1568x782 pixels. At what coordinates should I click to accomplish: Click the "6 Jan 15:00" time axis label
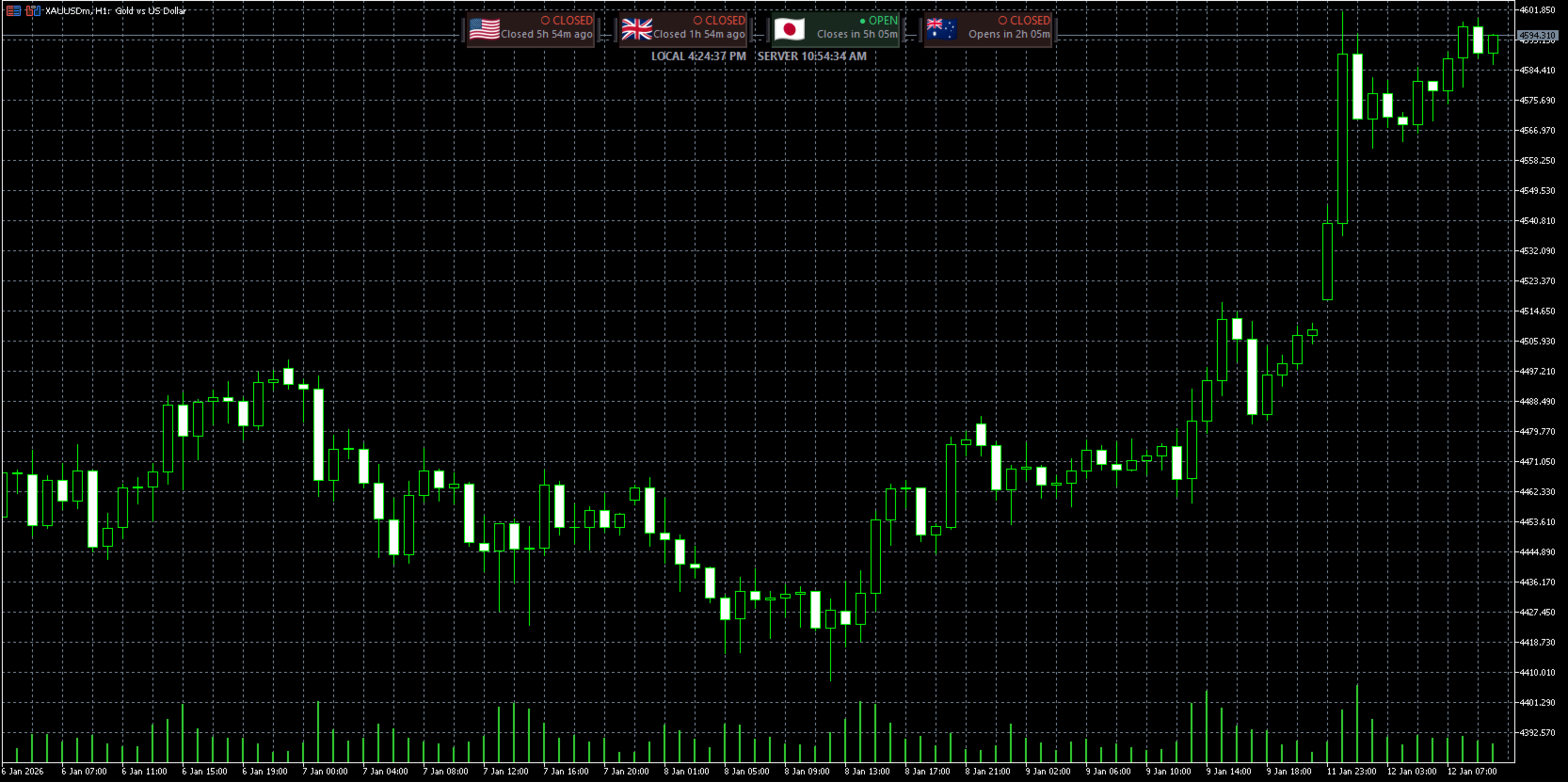(x=204, y=772)
